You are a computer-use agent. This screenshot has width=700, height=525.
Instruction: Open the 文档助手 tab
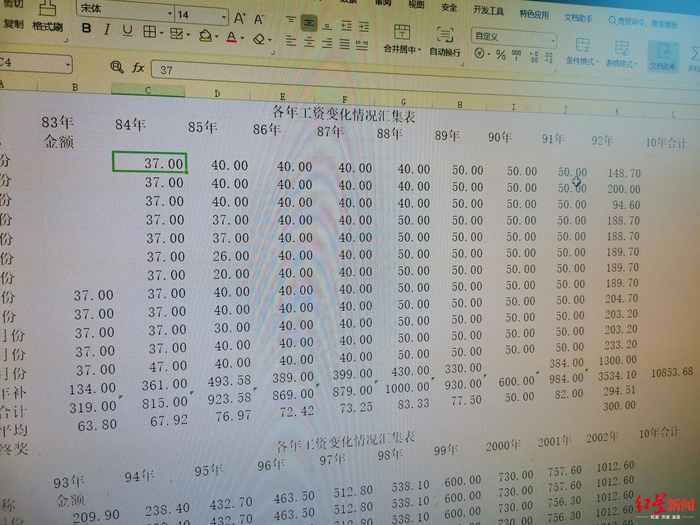[x=578, y=18]
